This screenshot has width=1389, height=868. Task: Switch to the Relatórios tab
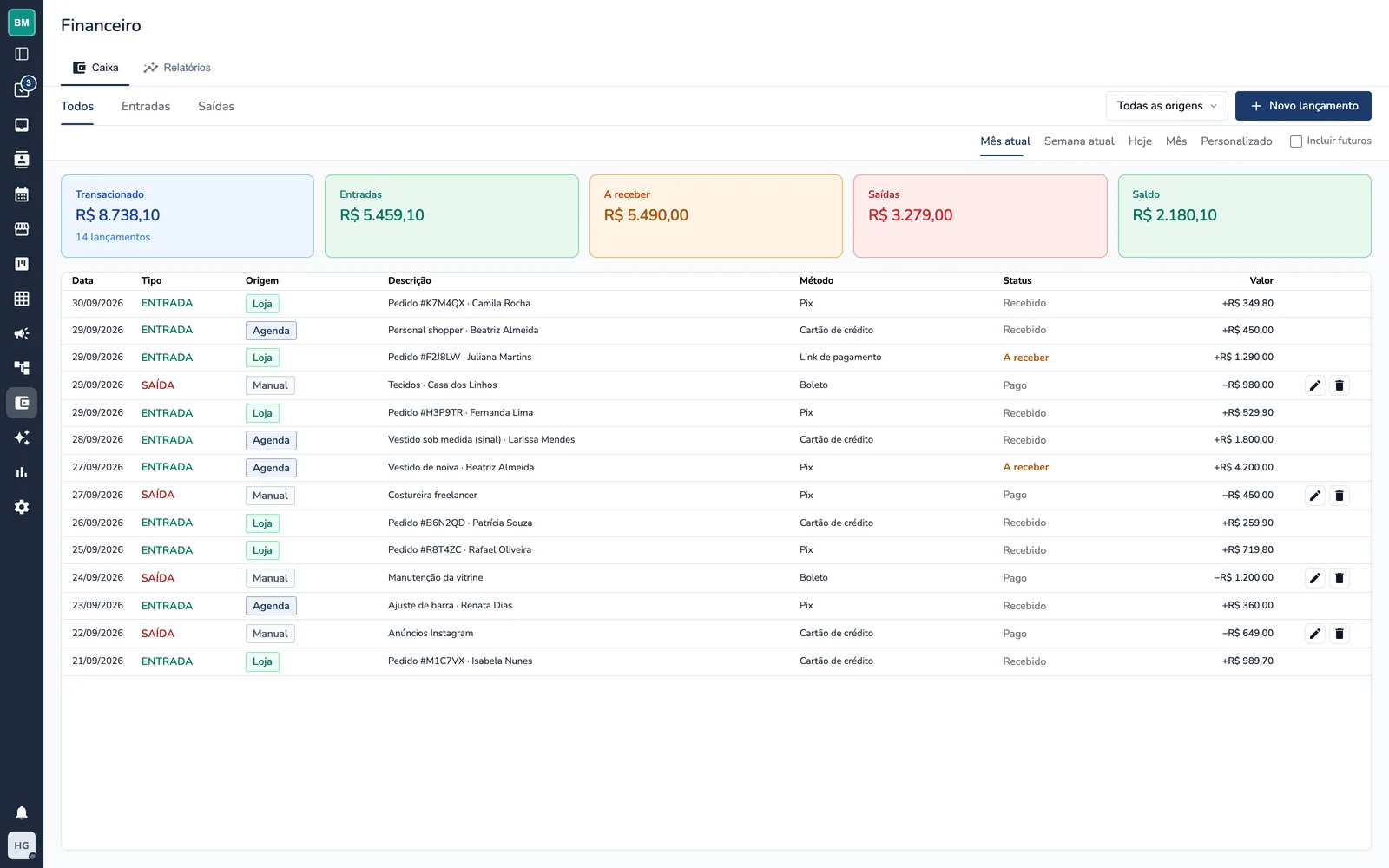point(177,68)
